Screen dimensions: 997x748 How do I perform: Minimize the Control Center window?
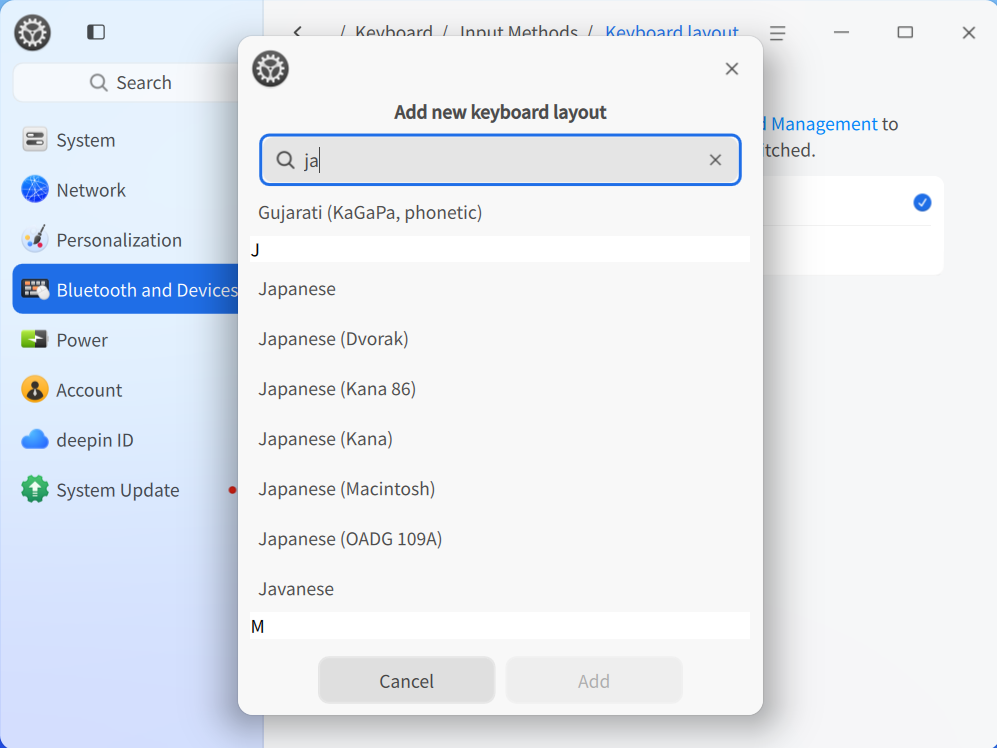point(841,32)
